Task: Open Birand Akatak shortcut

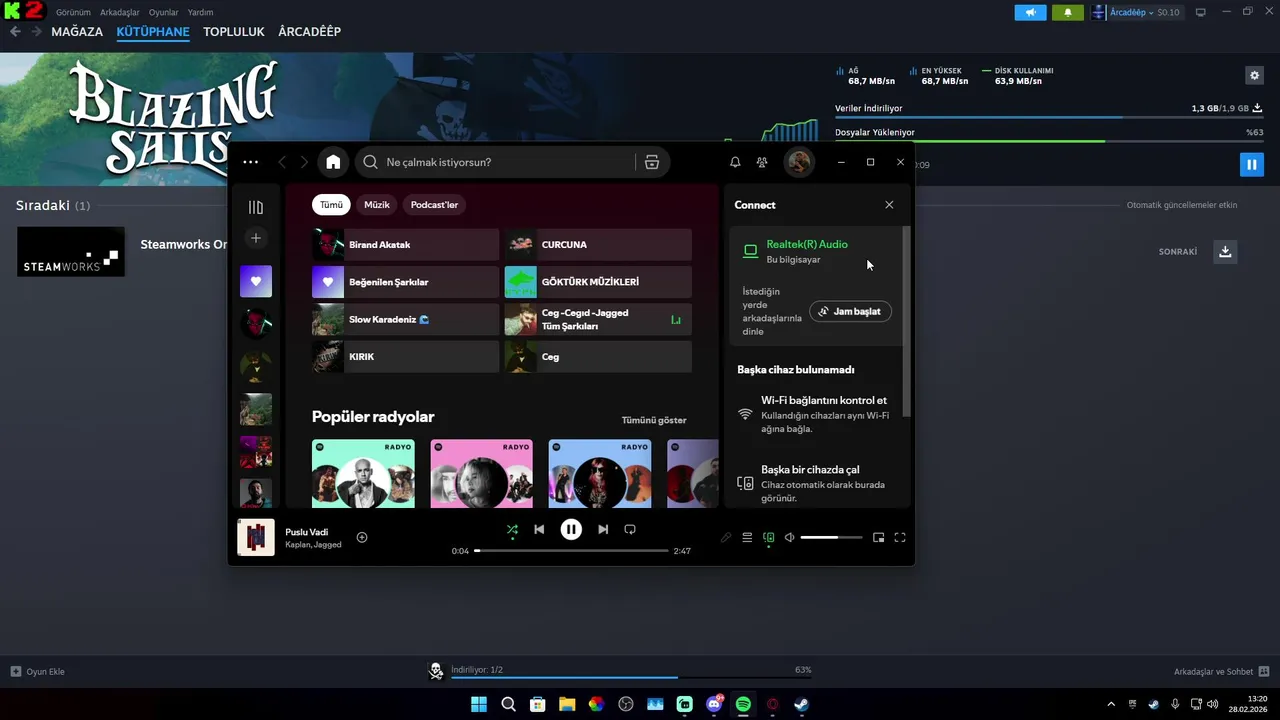Action: (405, 245)
